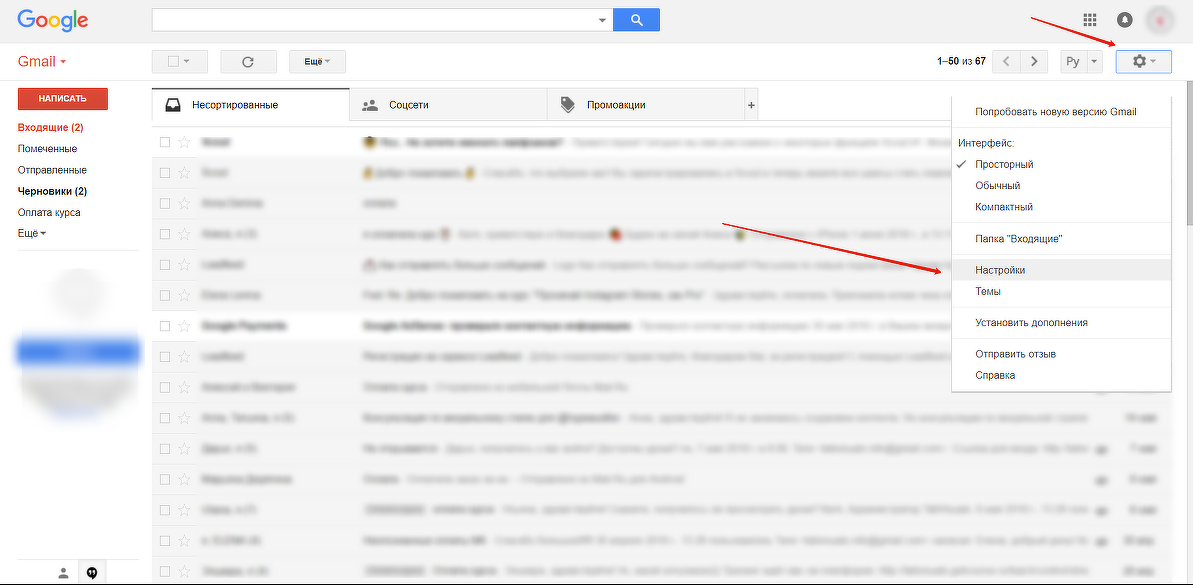Viewport: 1193px width, 585px height.
Task: Open the Gmail product switcher dropdown
Action: (42, 62)
